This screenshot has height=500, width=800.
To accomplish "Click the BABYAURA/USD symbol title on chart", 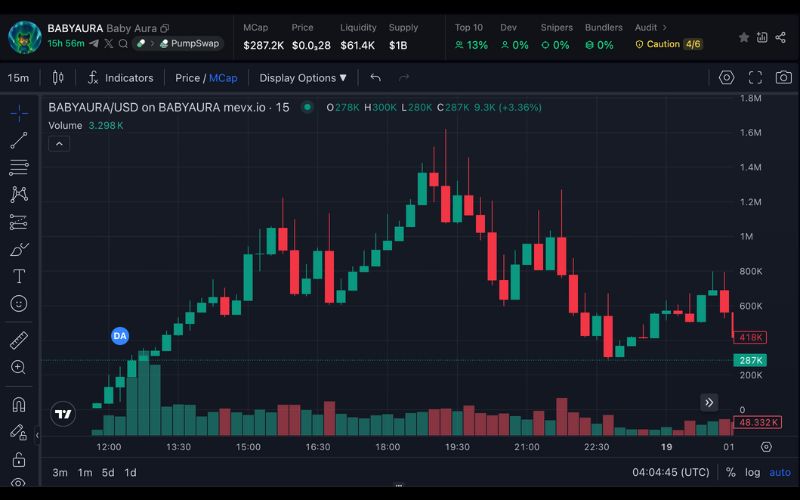I will 169,107.
